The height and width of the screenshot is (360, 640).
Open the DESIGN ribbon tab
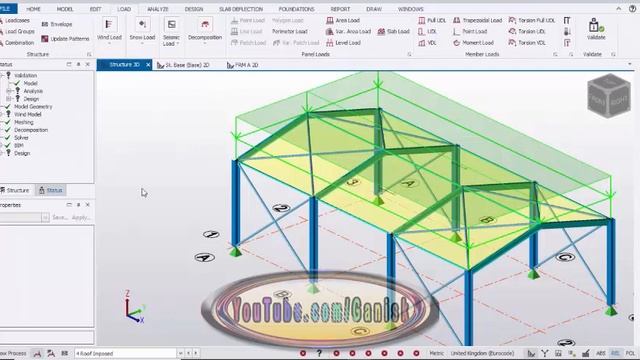pyautogui.click(x=194, y=9)
